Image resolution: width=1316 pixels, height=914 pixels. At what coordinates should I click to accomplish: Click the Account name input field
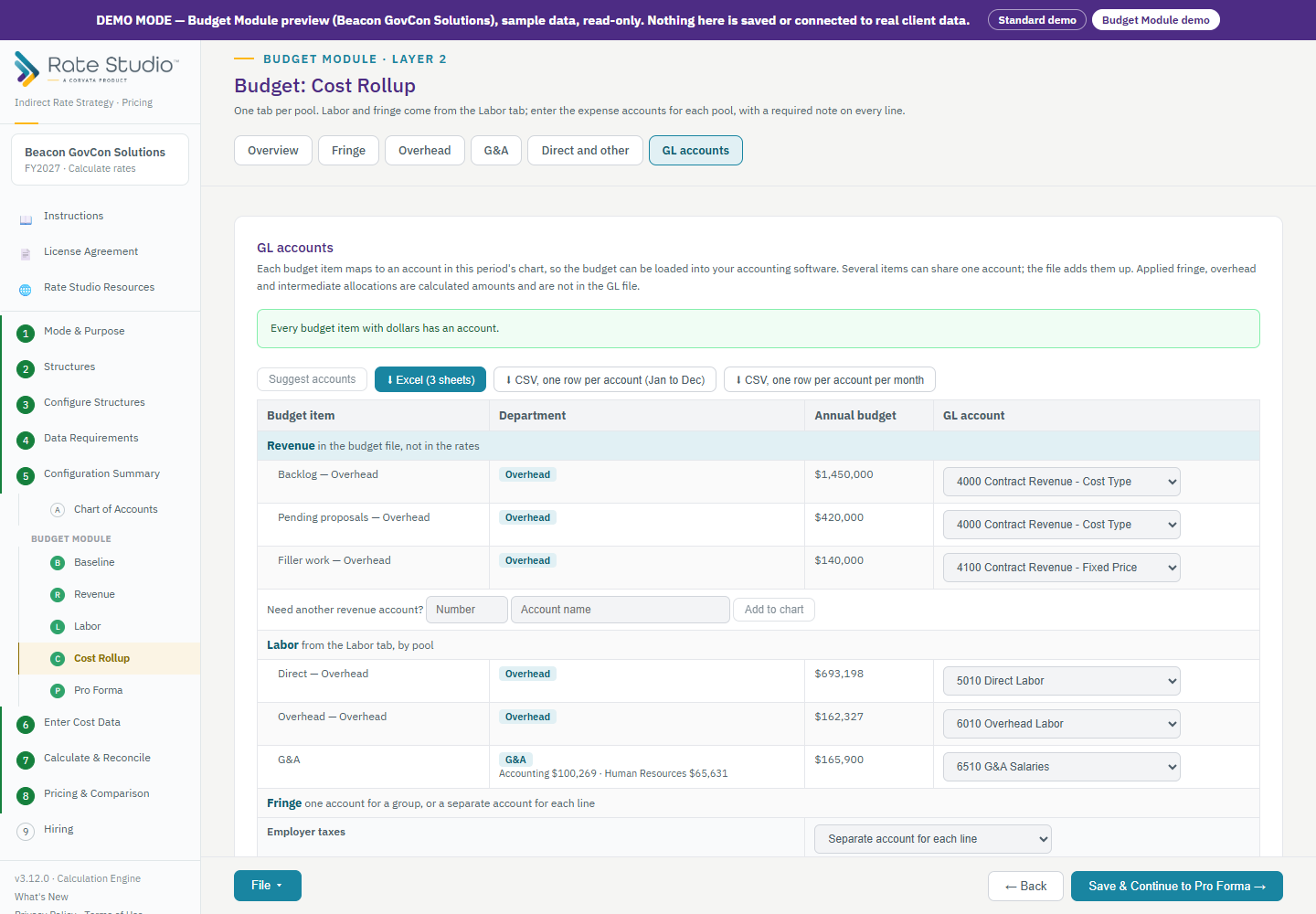tap(621, 610)
